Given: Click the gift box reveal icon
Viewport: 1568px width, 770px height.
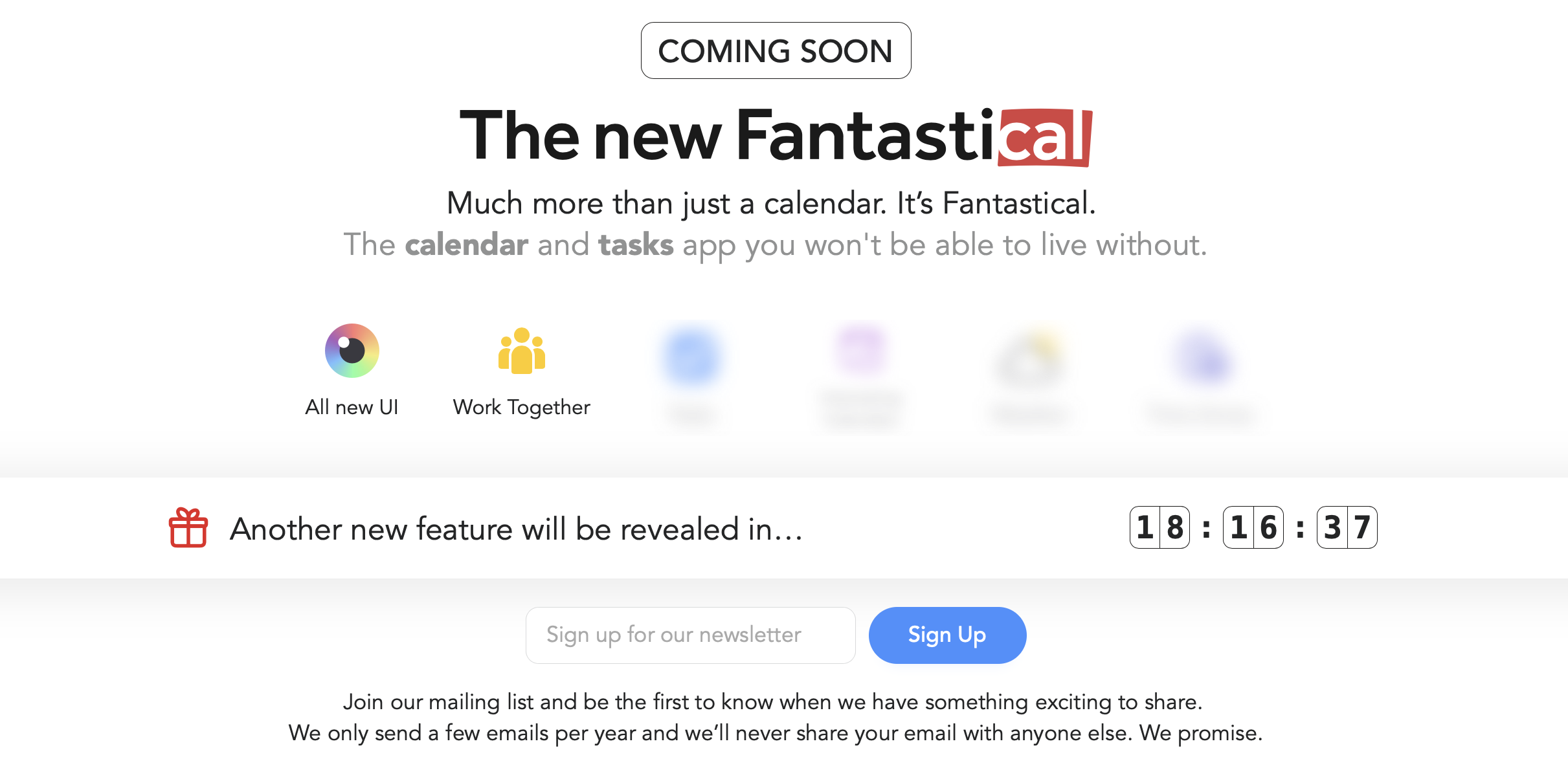Looking at the screenshot, I should click(x=189, y=527).
